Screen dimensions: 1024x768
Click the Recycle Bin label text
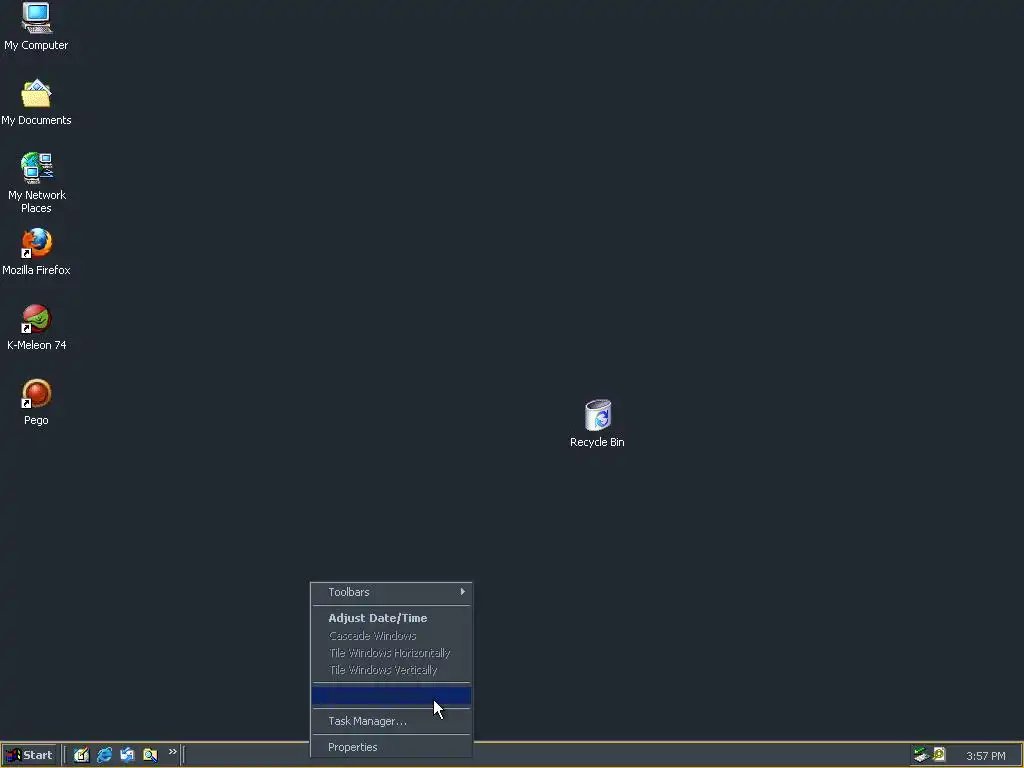point(598,442)
